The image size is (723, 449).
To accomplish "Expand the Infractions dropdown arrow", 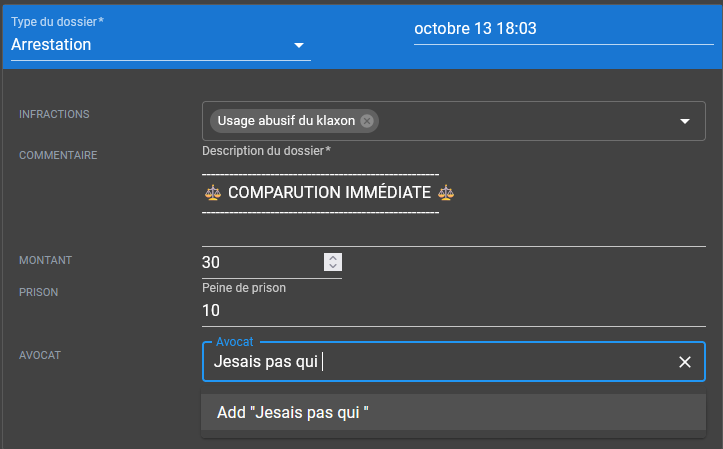I will [685, 121].
